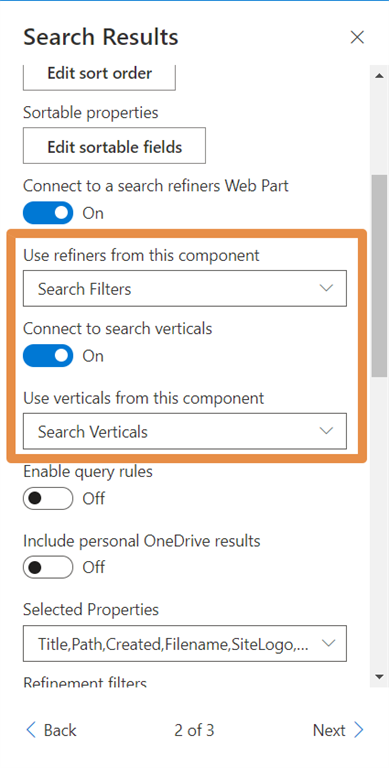Go Back to the previous page
The height and width of the screenshot is (768, 389).
point(51,730)
